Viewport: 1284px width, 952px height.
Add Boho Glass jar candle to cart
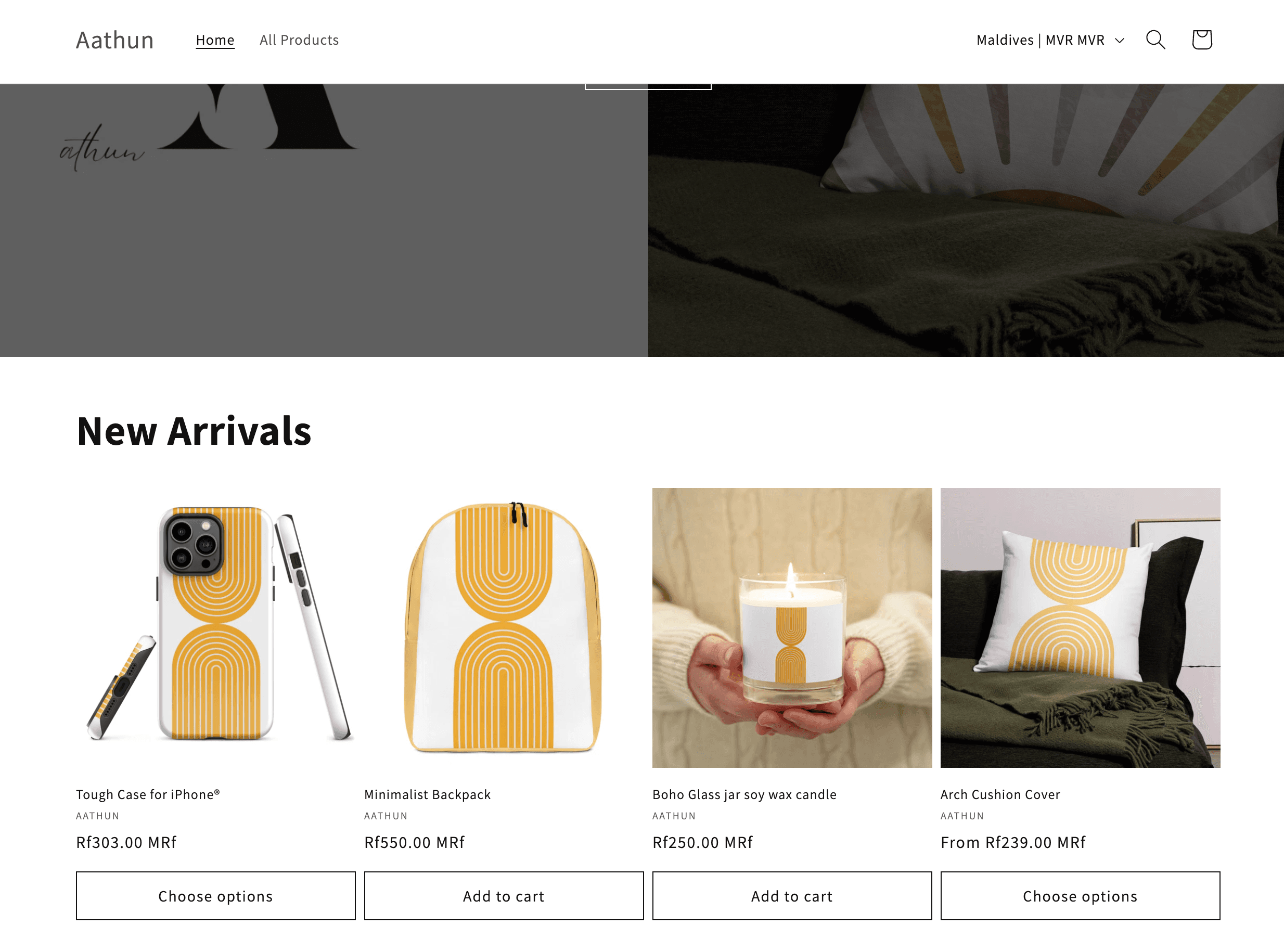792,895
